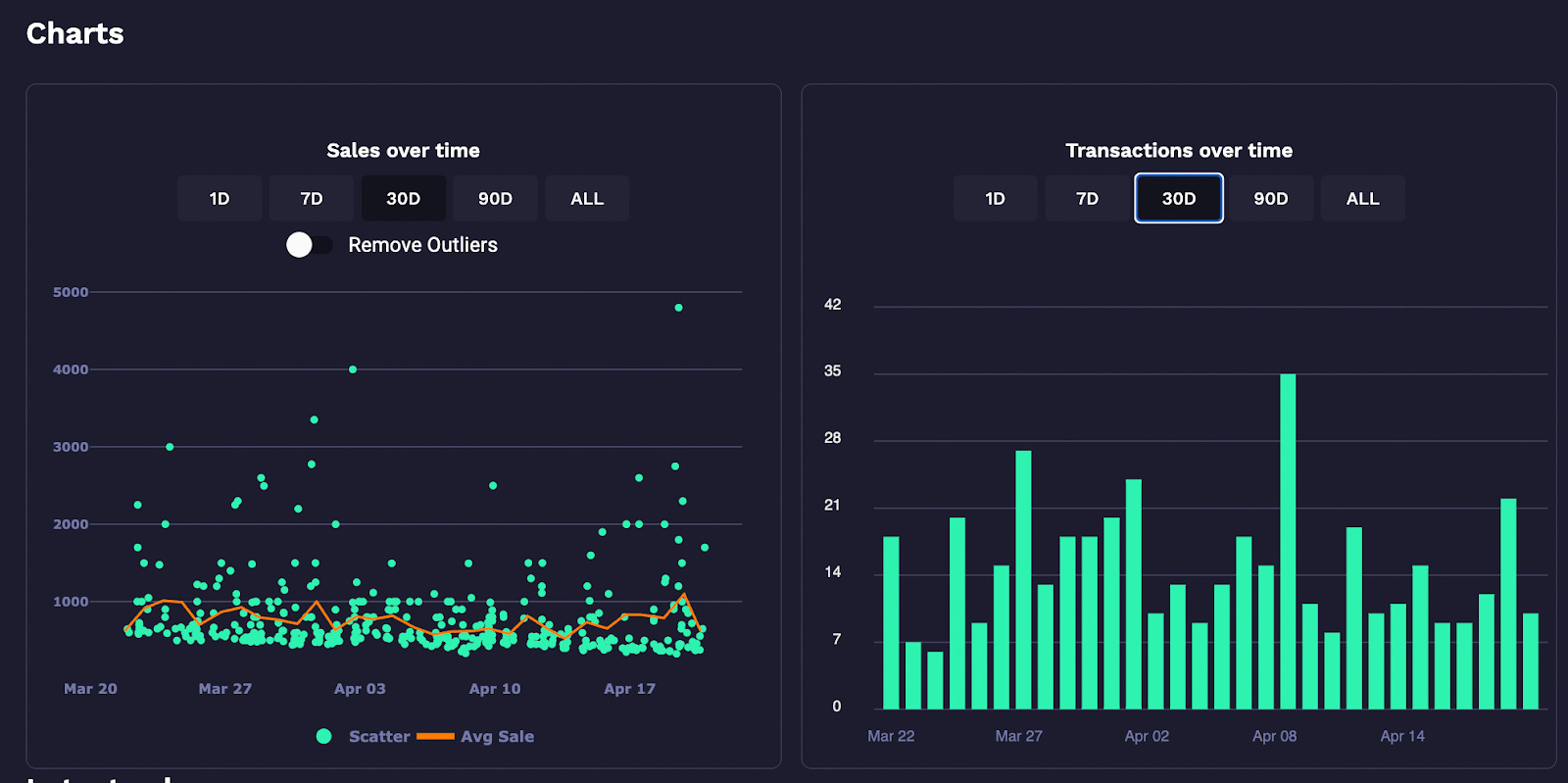This screenshot has width=1568, height=783.
Task: Select 30D range for Sales over time
Action: coord(404,198)
